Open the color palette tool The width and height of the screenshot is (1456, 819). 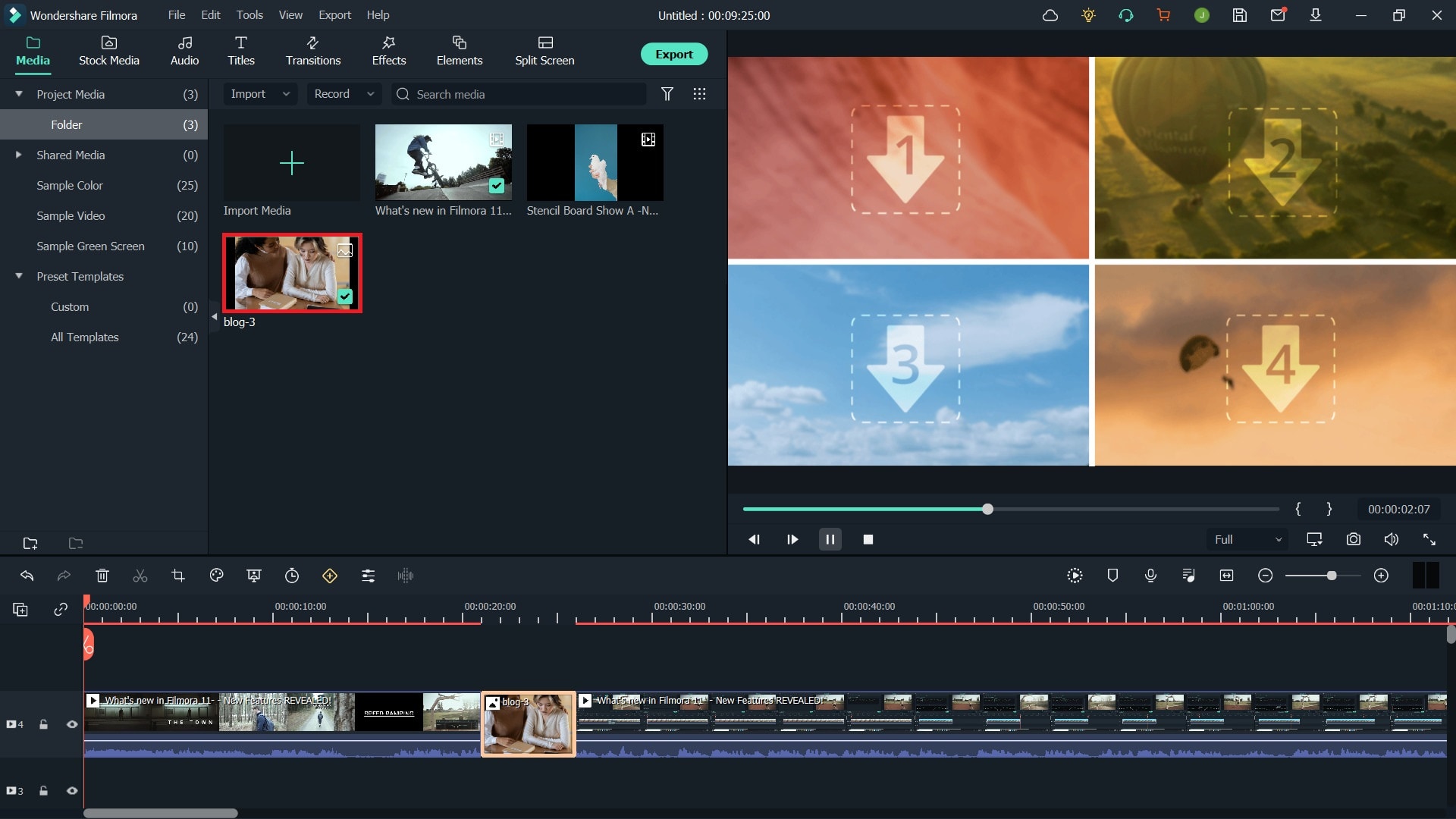(216, 576)
